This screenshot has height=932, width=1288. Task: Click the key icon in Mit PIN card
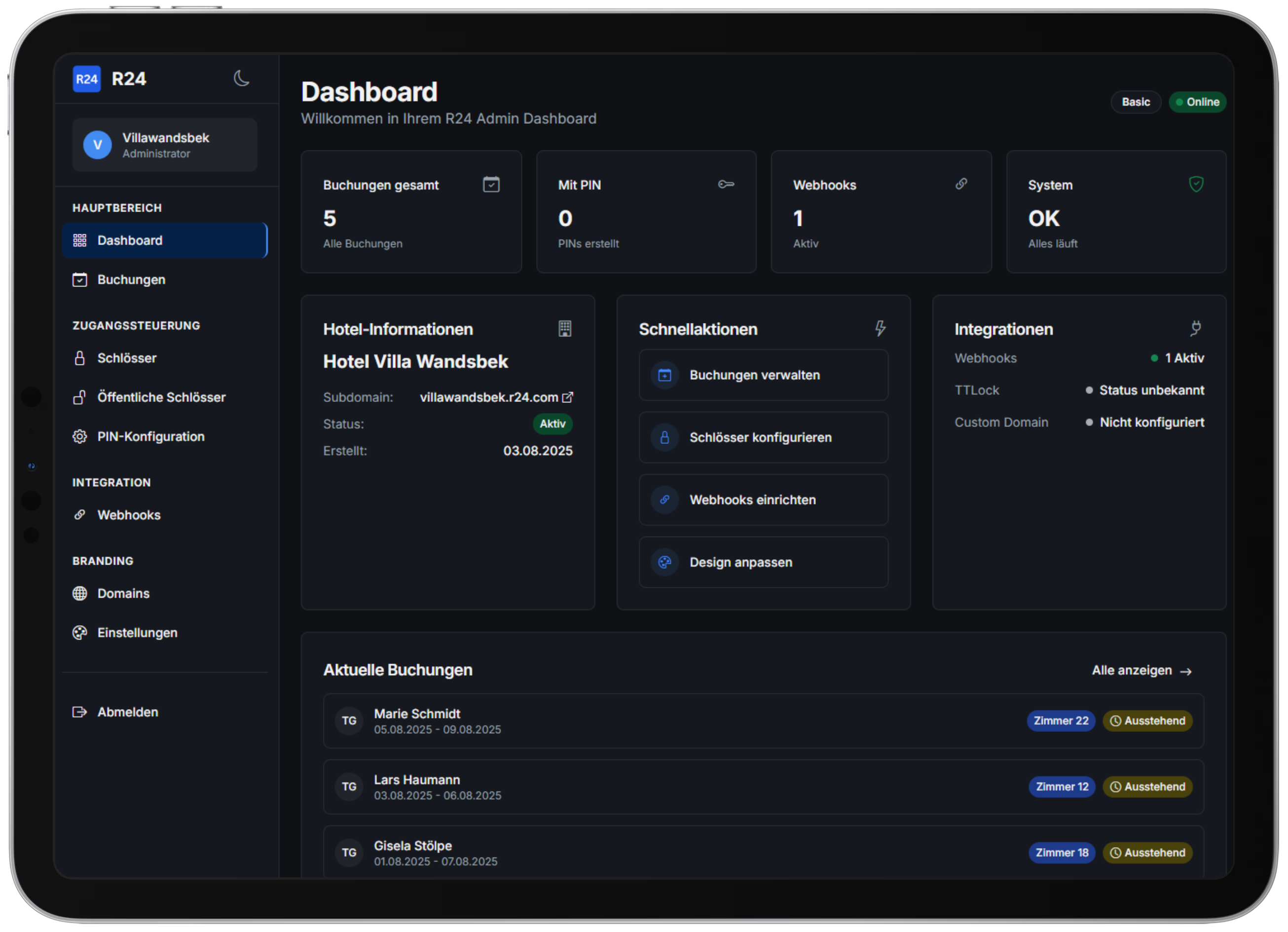[x=725, y=184]
